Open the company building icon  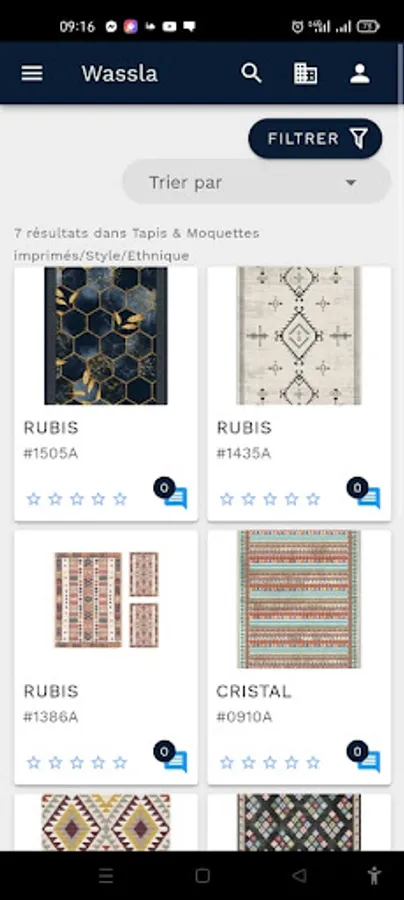305,73
